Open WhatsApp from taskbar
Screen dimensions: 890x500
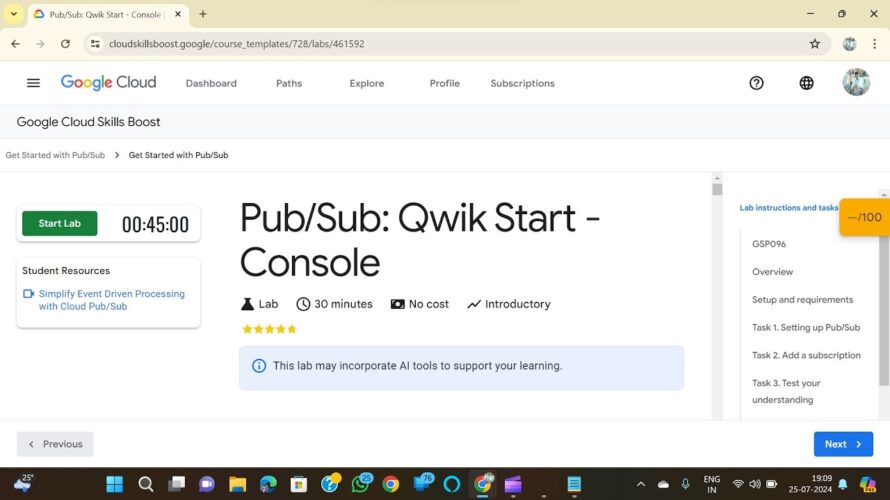click(x=360, y=484)
